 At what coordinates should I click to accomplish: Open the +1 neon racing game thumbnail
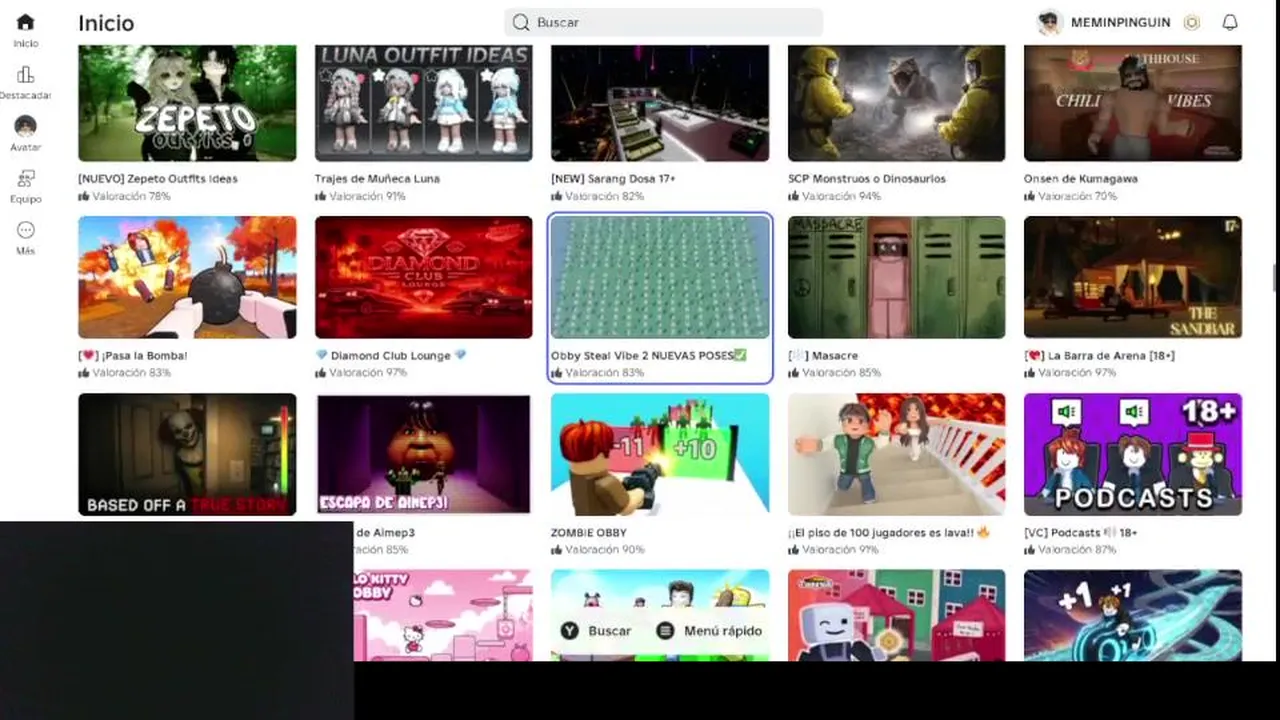pos(1133,615)
